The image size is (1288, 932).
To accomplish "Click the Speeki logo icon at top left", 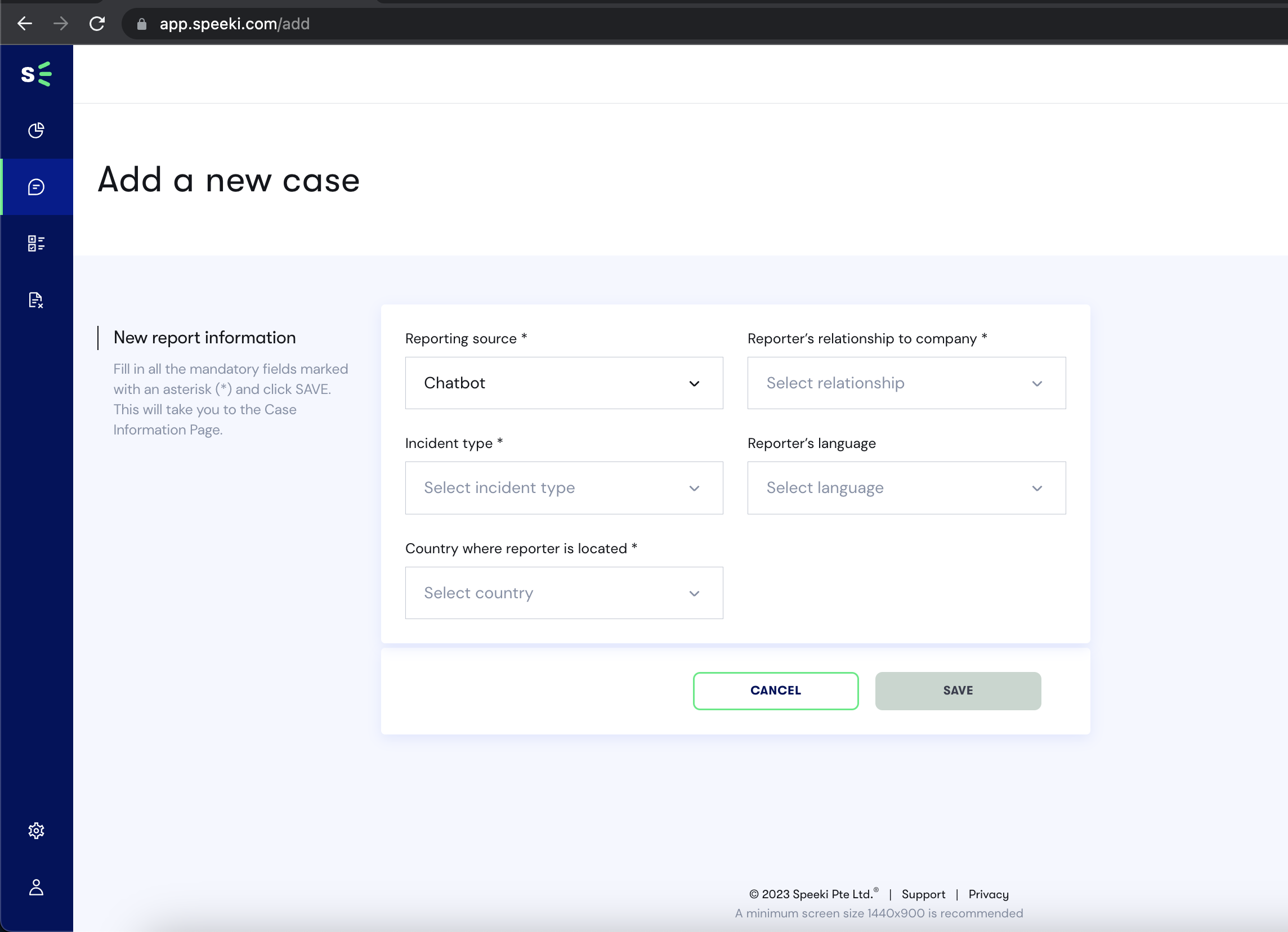I will point(36,74).
